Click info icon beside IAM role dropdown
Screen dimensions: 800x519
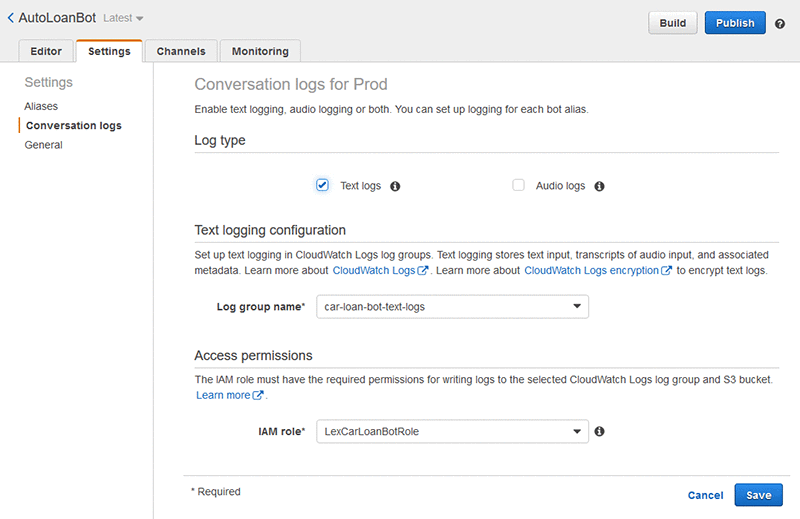pyautogui.click(x=600, y=432)
